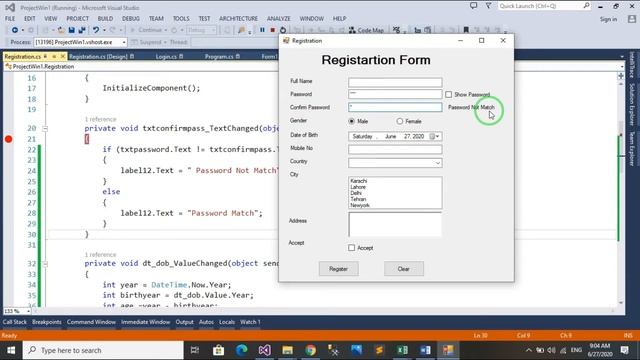Stop debugging with the red square icon
640x360 pixels.
273,30
